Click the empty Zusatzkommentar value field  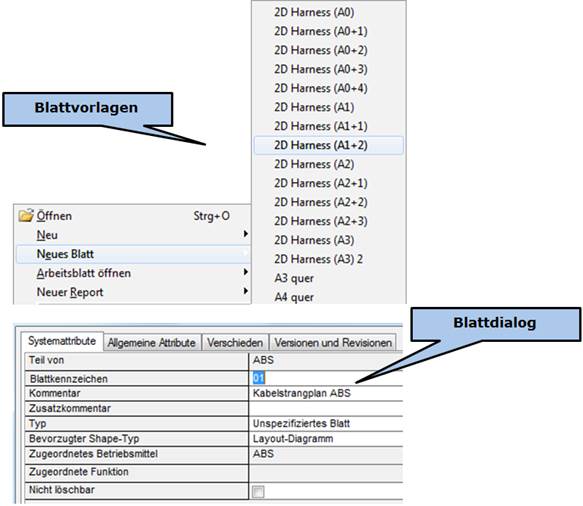[x=326, y=409]
